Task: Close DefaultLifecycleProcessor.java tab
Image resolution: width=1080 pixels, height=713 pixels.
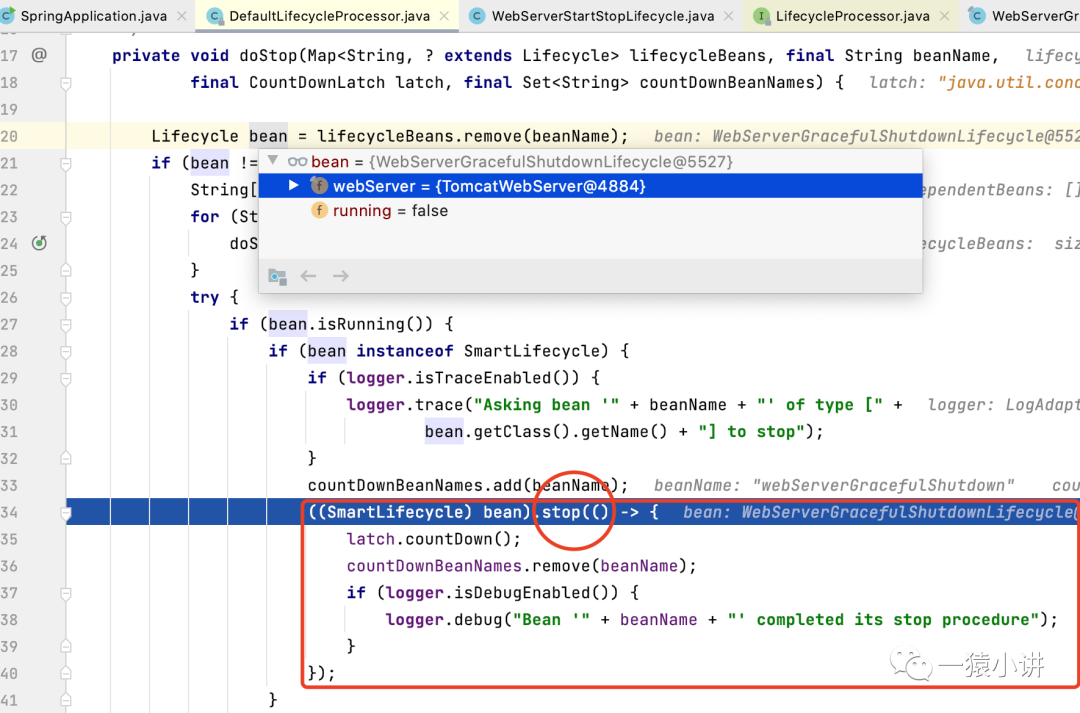Action: [x=444, y=16]
